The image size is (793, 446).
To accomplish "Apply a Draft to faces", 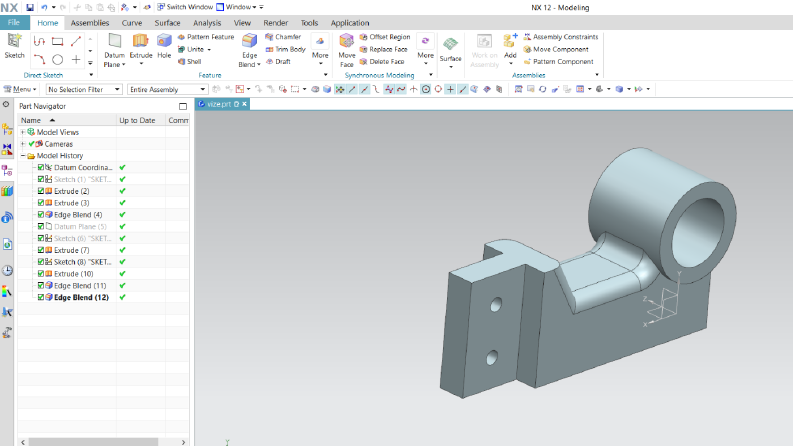I will pos(278,62).
